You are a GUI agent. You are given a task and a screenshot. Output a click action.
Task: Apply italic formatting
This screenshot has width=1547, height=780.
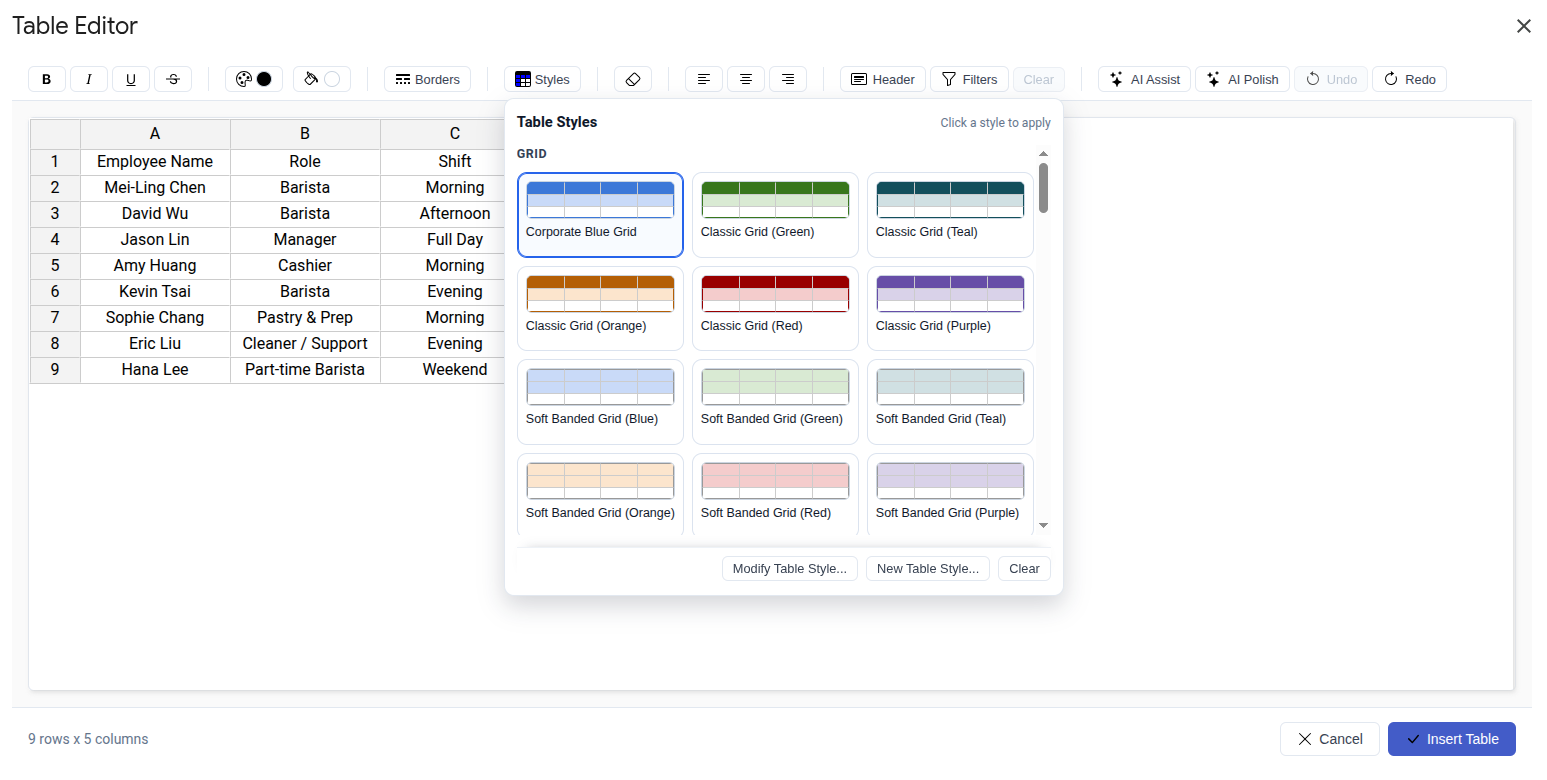(x=88, y=79)
